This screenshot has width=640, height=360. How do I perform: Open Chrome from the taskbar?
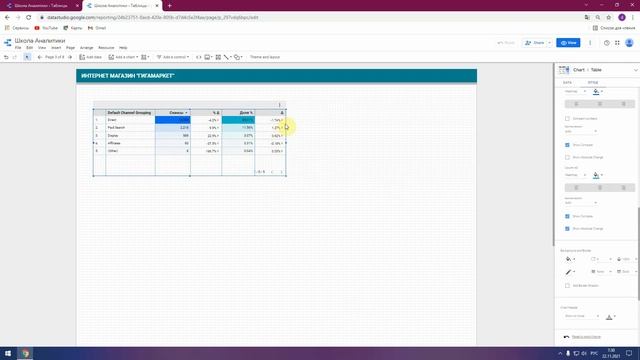(x=25, y=353)
